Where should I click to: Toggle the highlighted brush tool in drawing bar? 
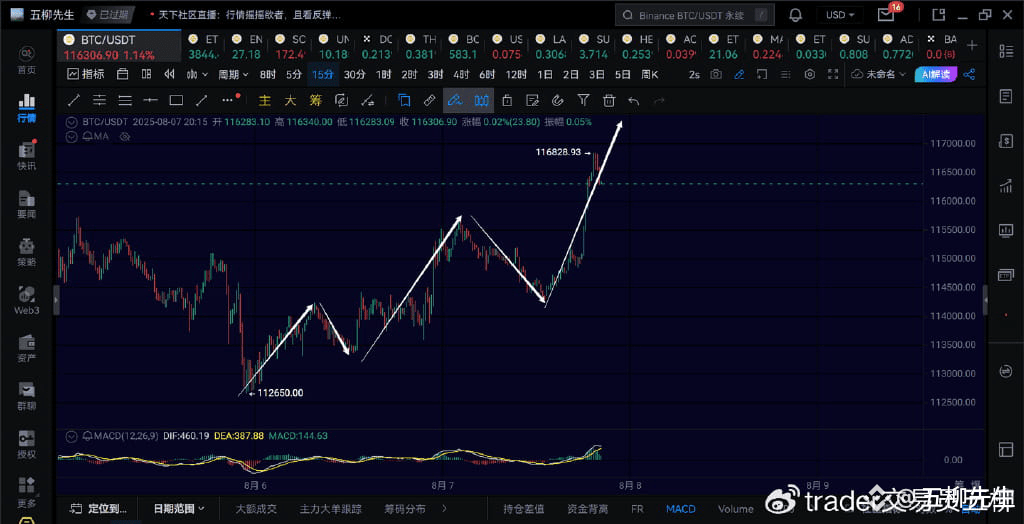[455, 100]
